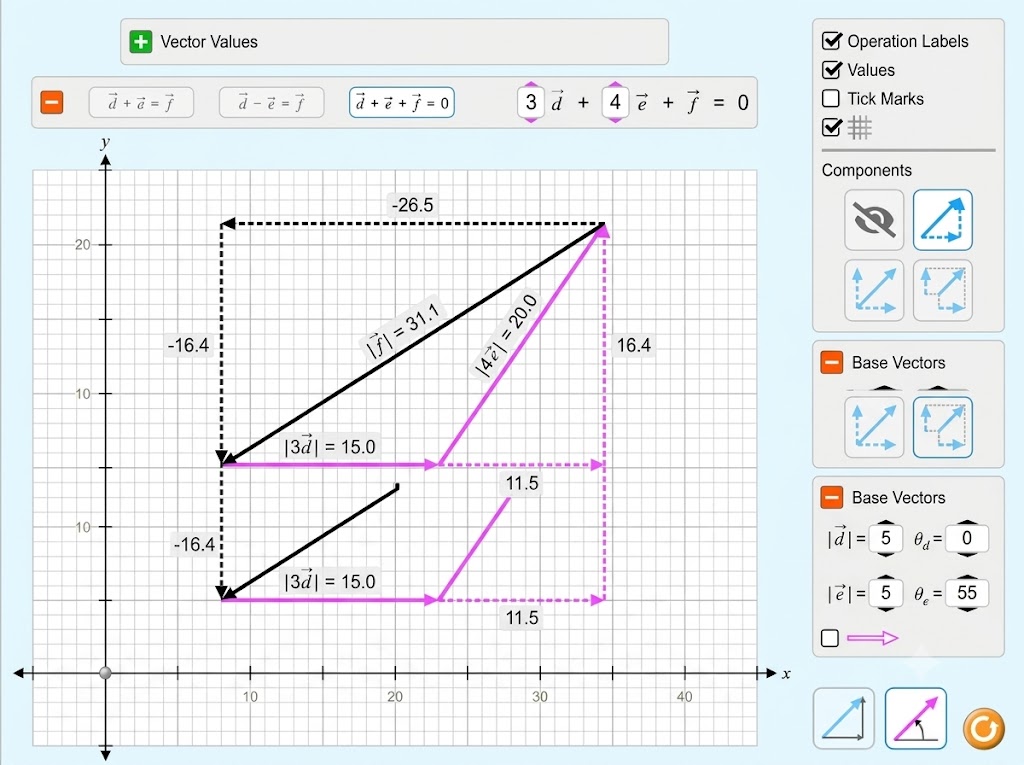
Task: Select the d + e = f equation
Action: pos(141,103)
